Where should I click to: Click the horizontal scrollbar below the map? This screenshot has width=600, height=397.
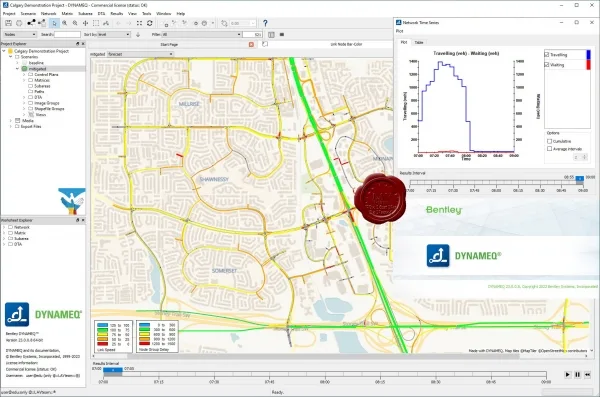point(323,356)
